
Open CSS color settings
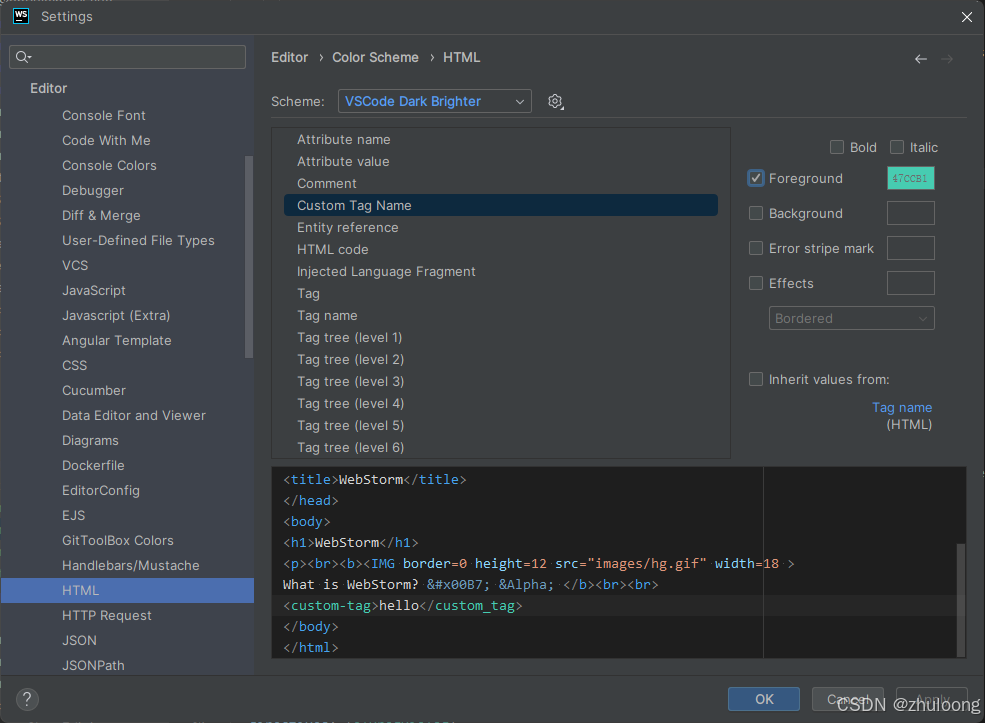[74, 366]
